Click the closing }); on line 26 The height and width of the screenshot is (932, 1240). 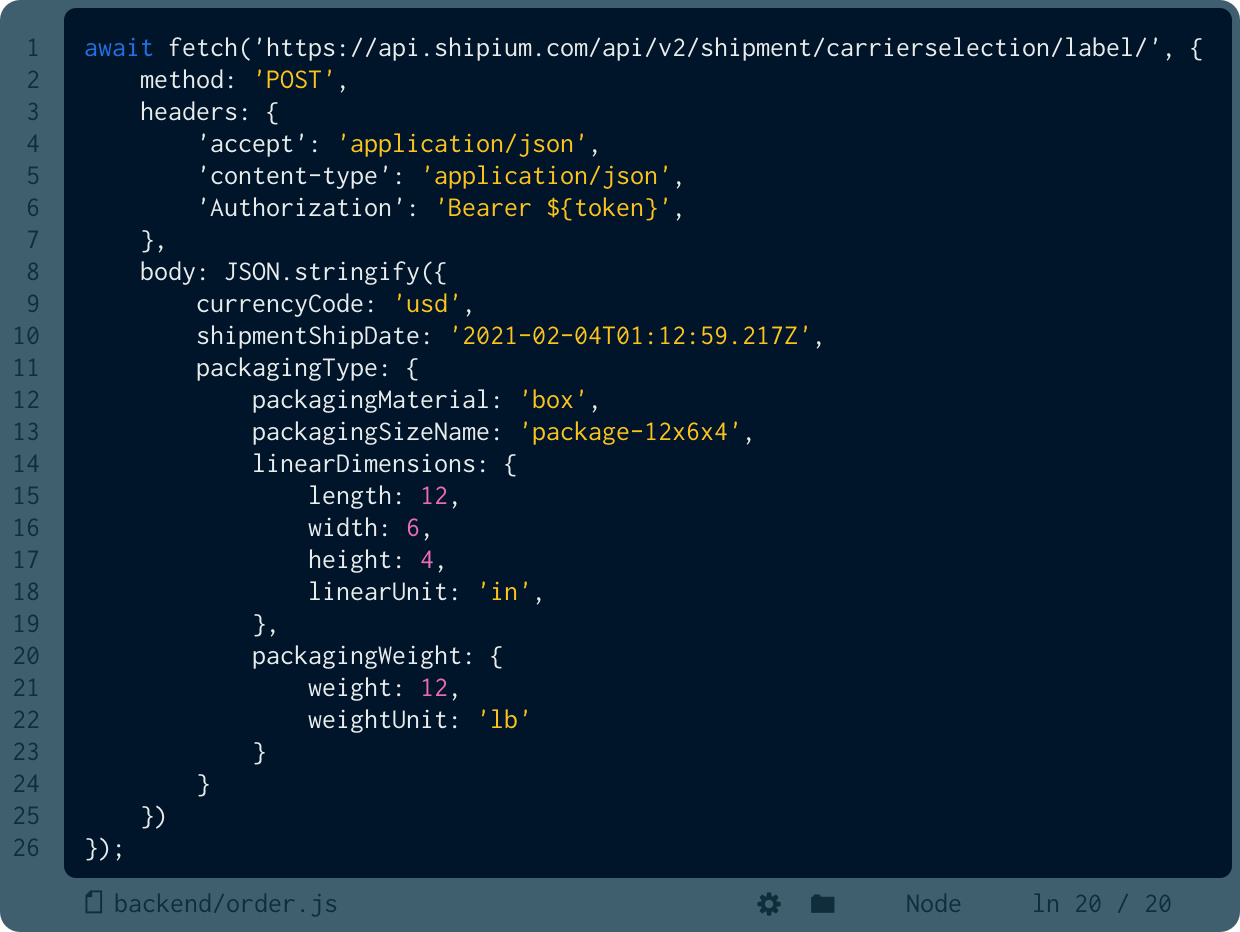105,848
